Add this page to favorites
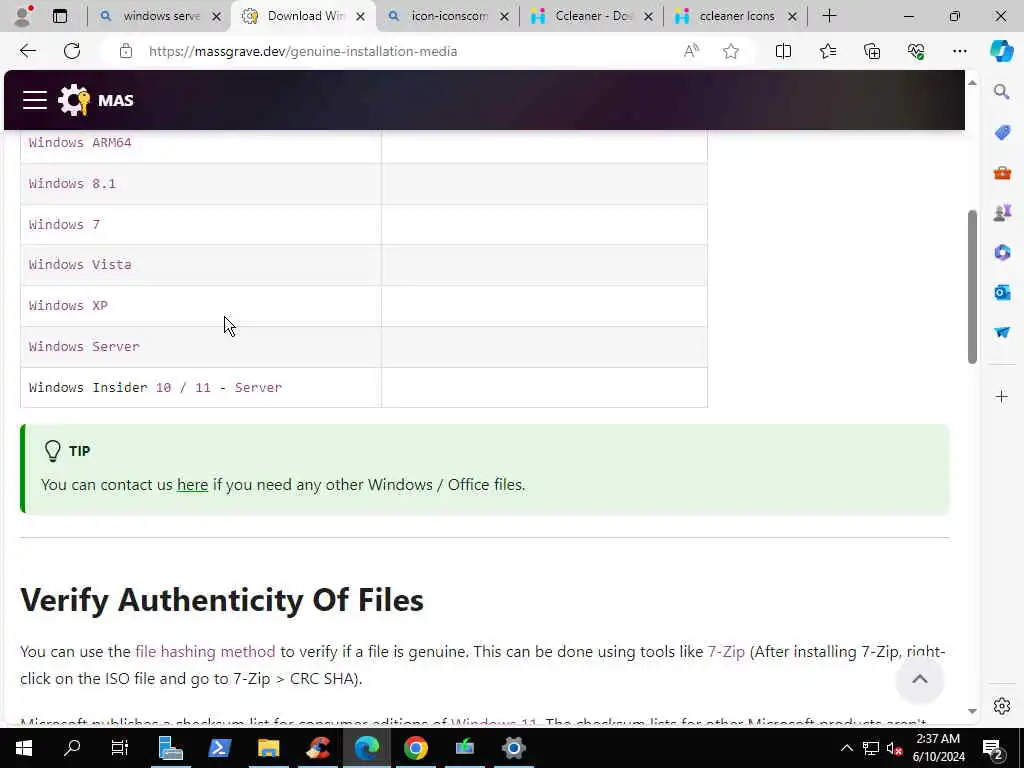The width and height of the screenshot is (1024, 768). pos(731,51)
